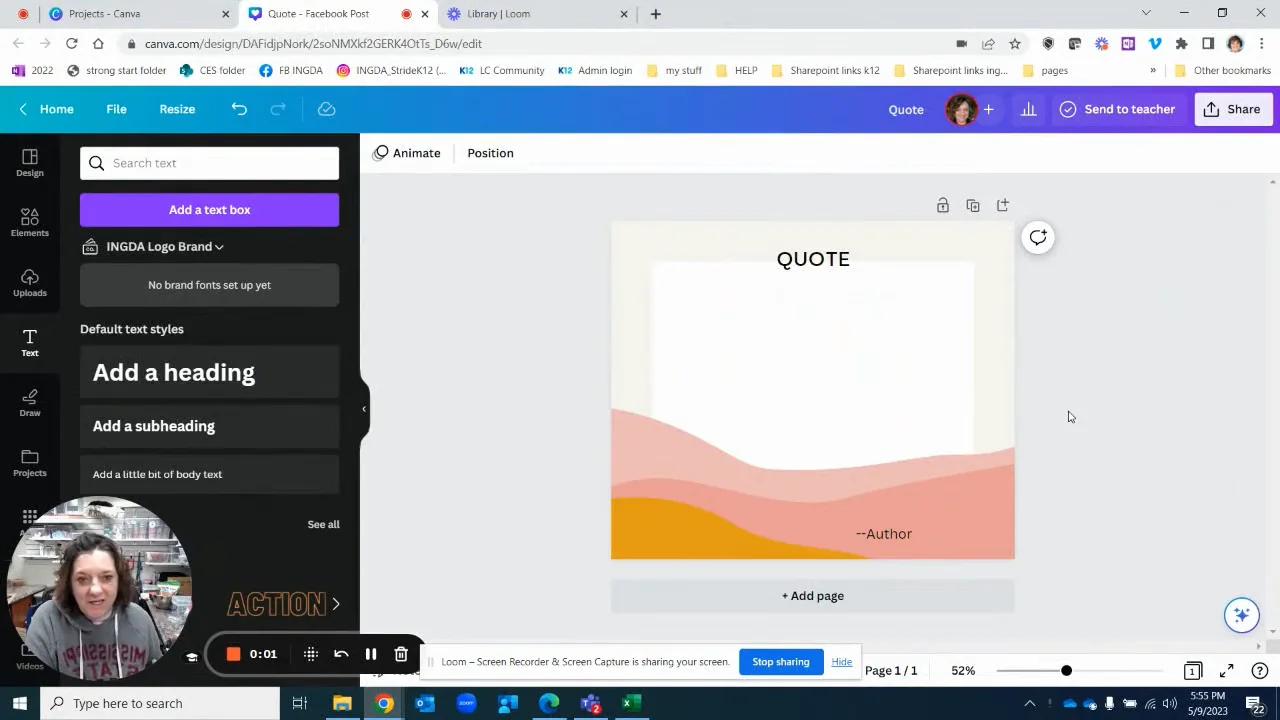This screenshot has height=720, width=1280.
Task: Click Stop sharing in Loom bar
Action: tap(780, 662)
